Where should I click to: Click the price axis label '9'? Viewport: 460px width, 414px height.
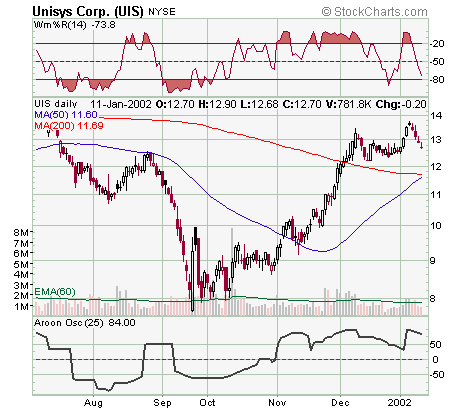432,260
